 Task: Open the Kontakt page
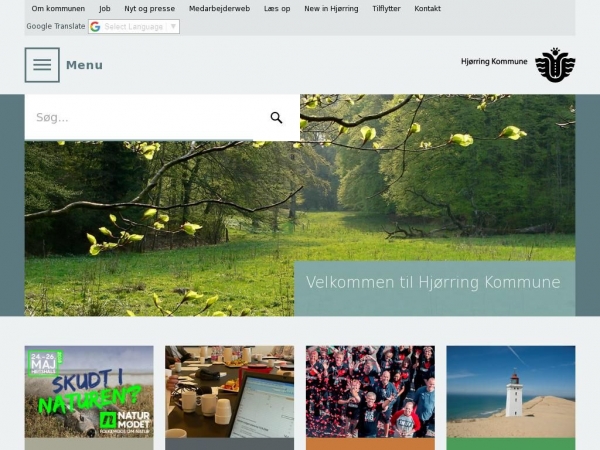pos(427,8)
